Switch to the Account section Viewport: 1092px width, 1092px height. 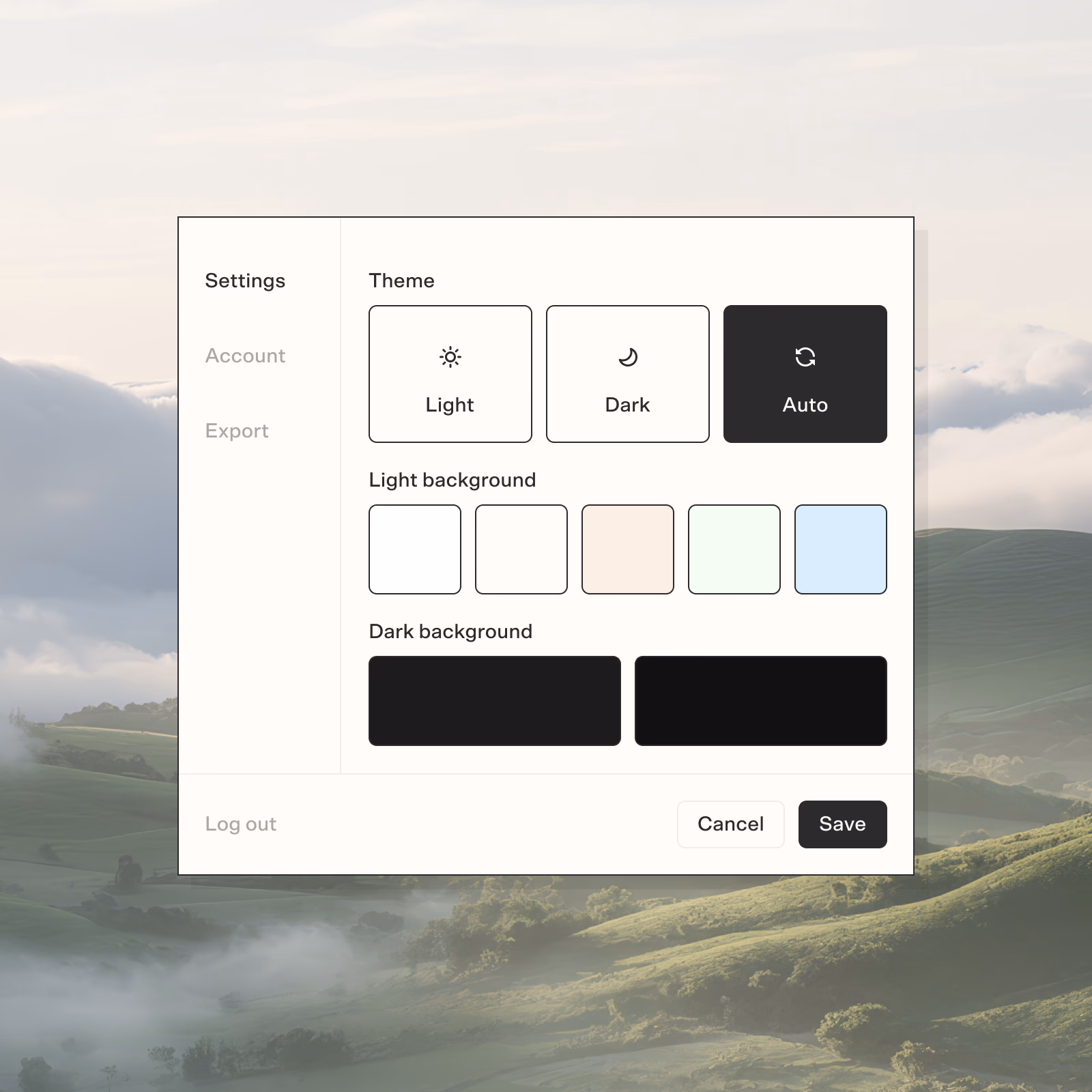coord(245,356)
